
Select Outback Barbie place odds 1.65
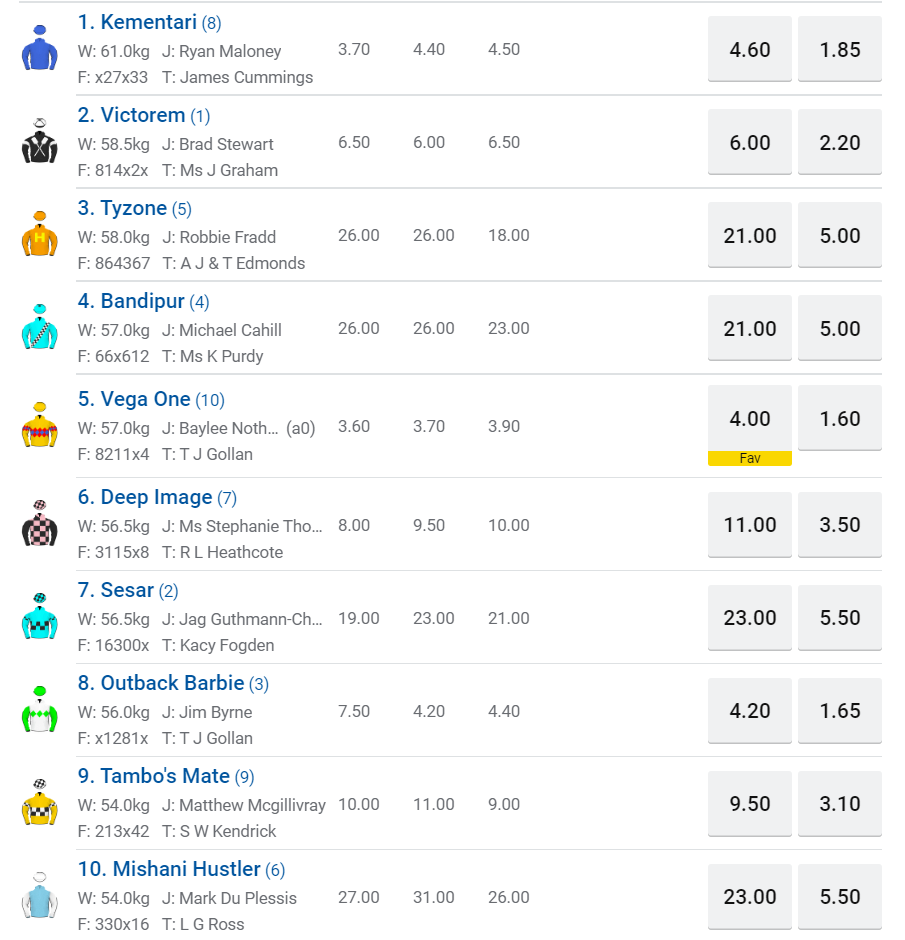click(840, 711)
